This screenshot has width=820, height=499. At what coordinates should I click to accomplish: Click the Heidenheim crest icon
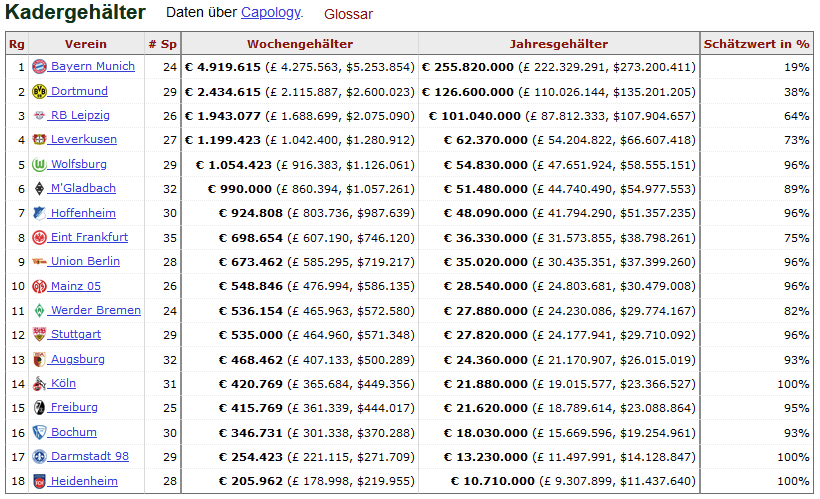(x=39, y=481)
